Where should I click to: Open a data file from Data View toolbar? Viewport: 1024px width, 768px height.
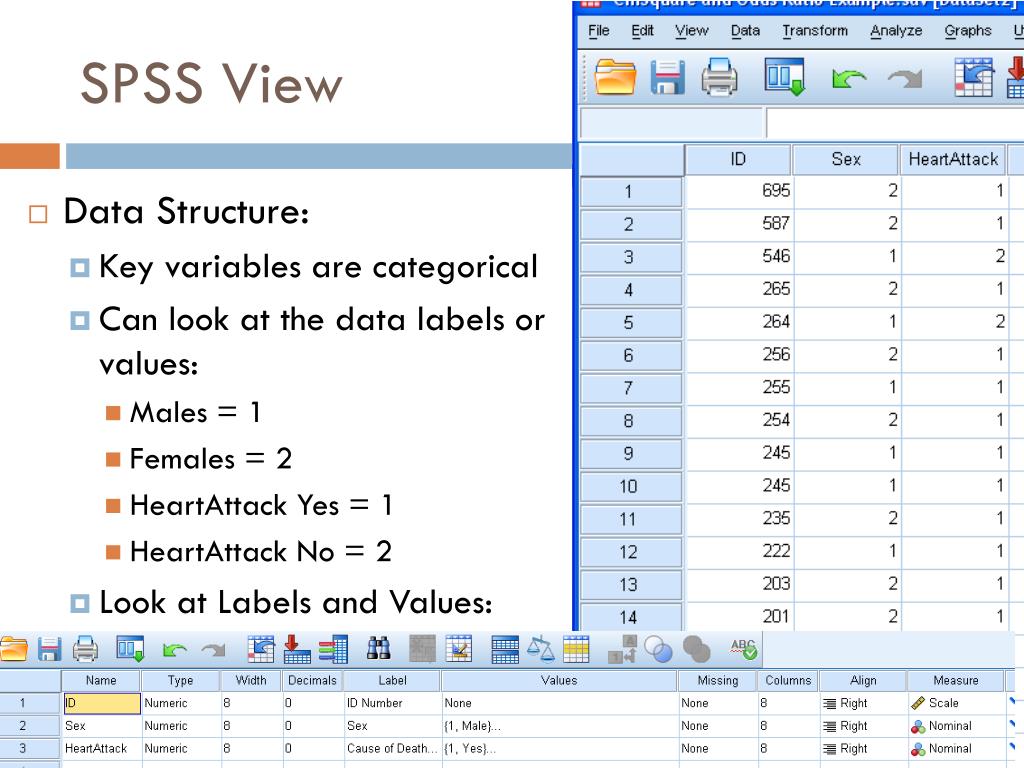615,77
